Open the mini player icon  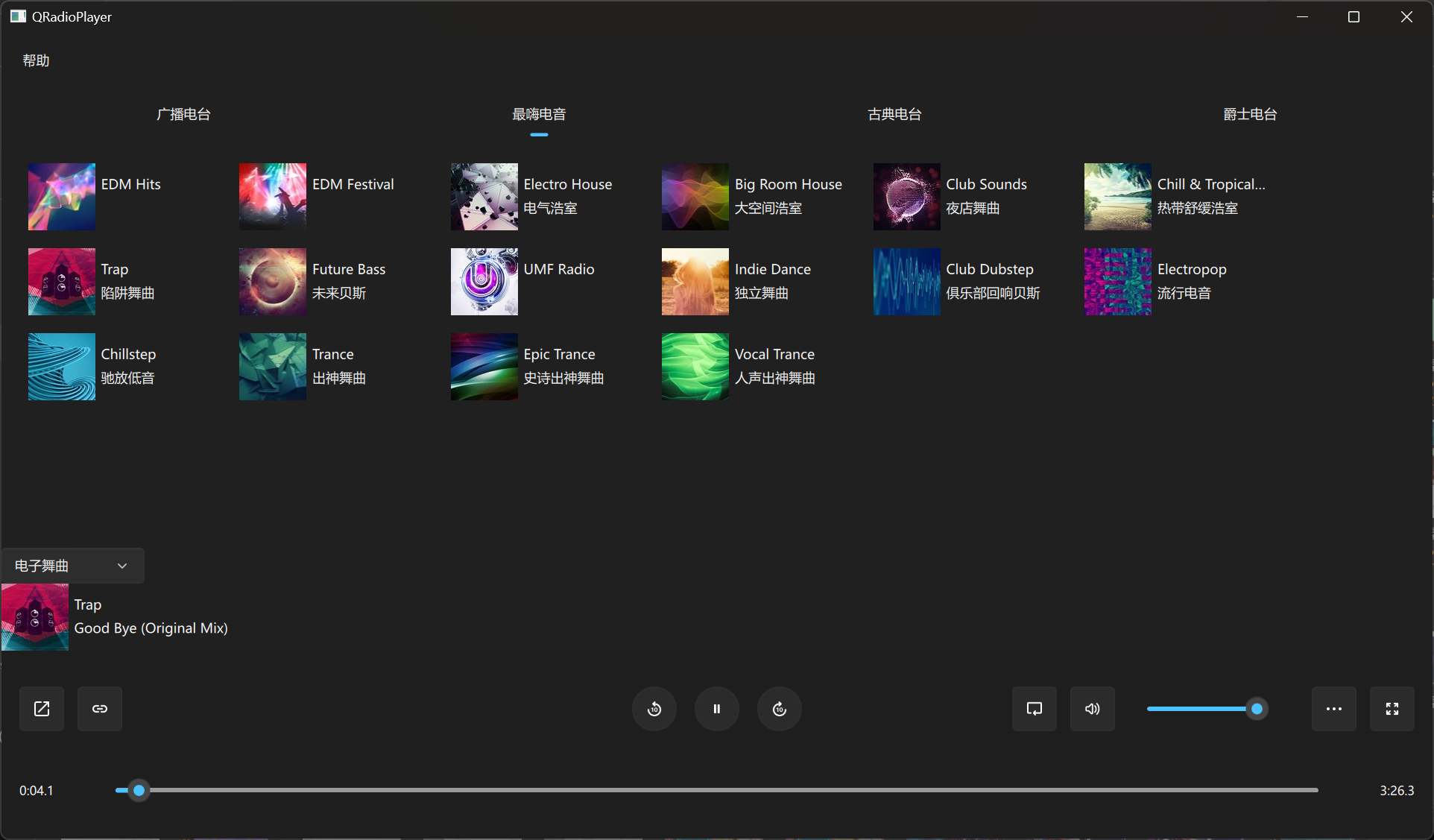pyautogui.click(x=1033, y=708)
